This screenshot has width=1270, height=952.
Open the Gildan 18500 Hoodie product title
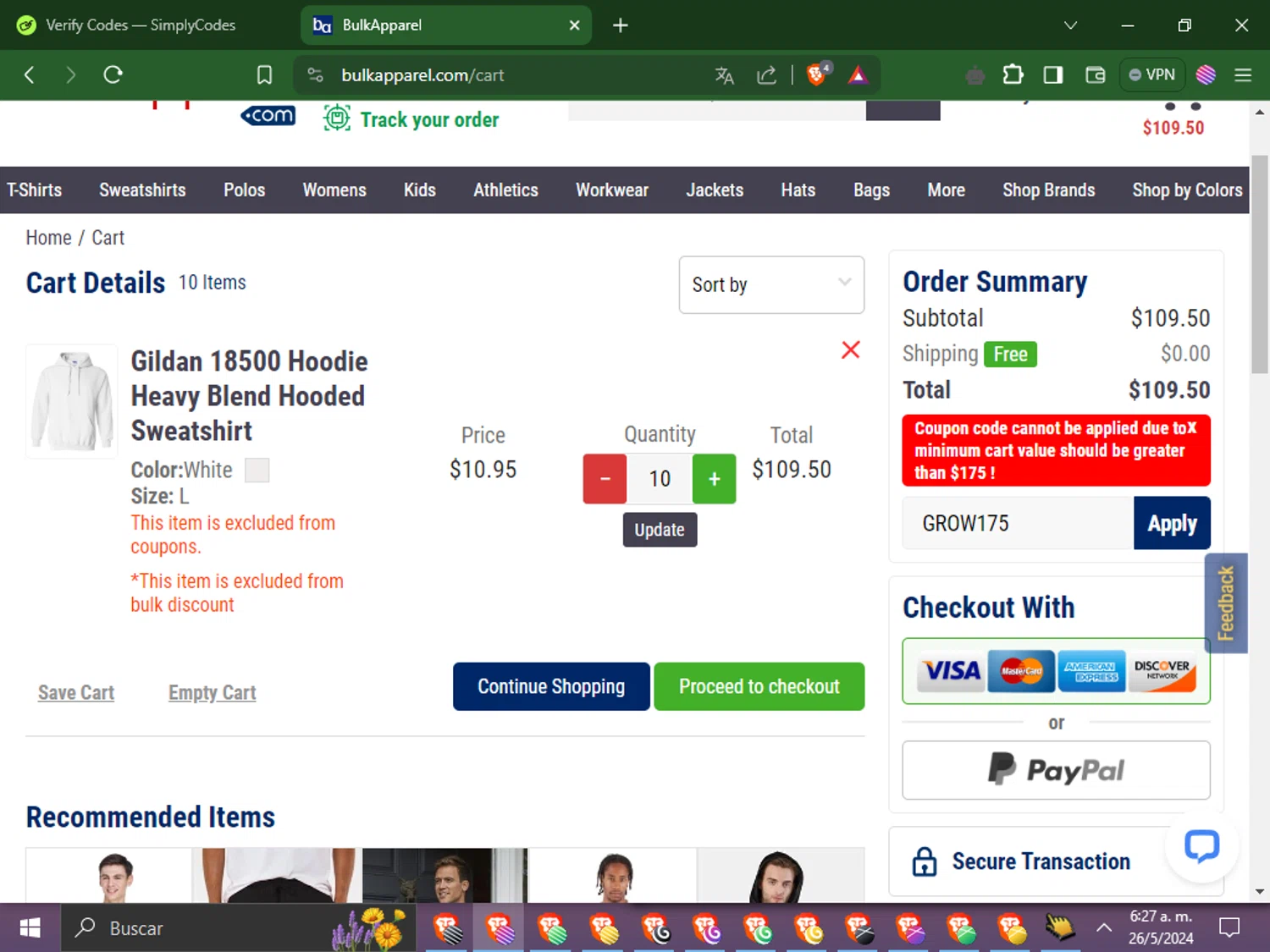249,396
